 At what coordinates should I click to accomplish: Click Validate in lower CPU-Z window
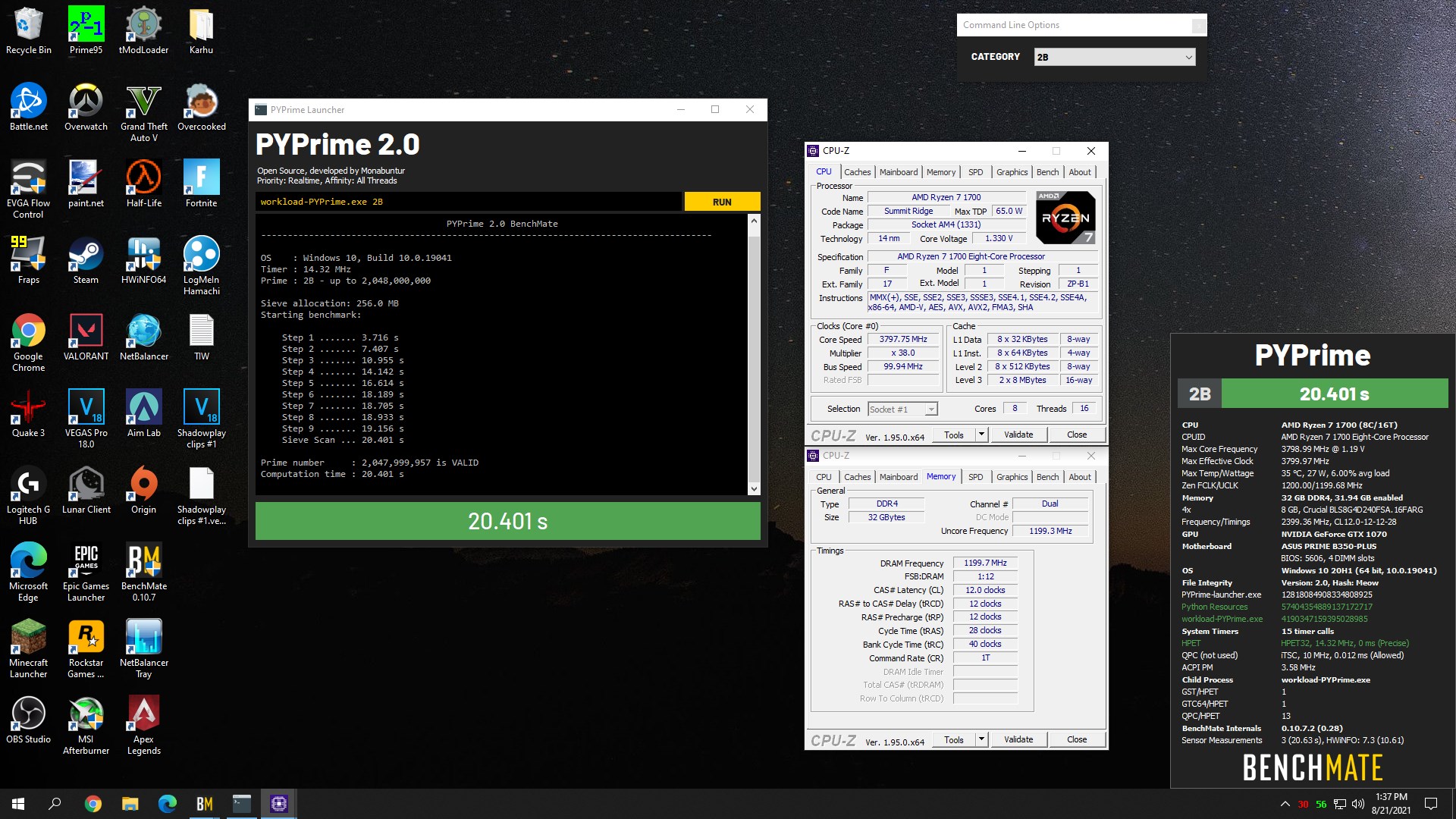(x=1018, y=739)
